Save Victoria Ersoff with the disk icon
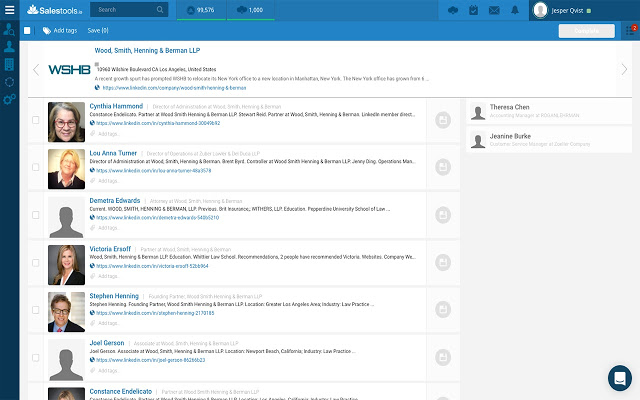 point(443,262)
